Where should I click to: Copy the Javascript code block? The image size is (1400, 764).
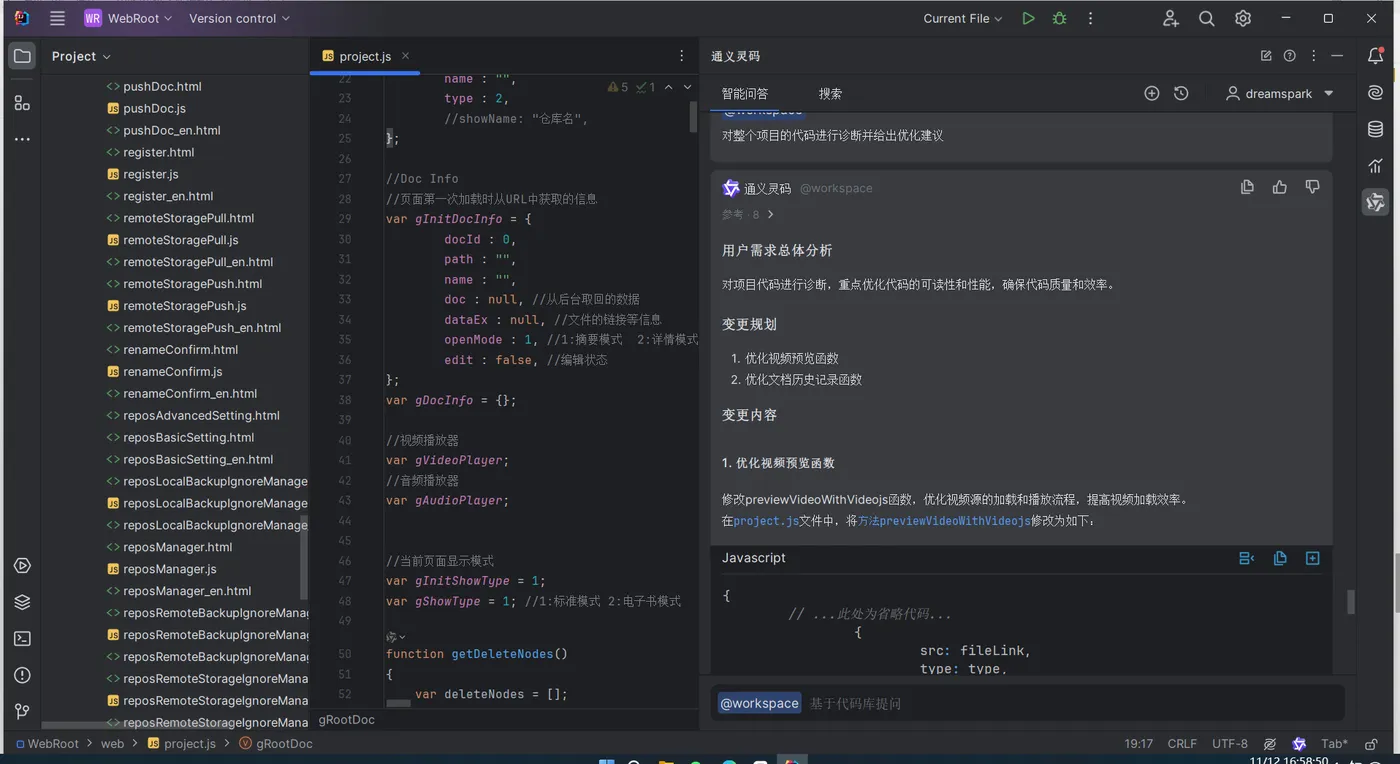1280,558
